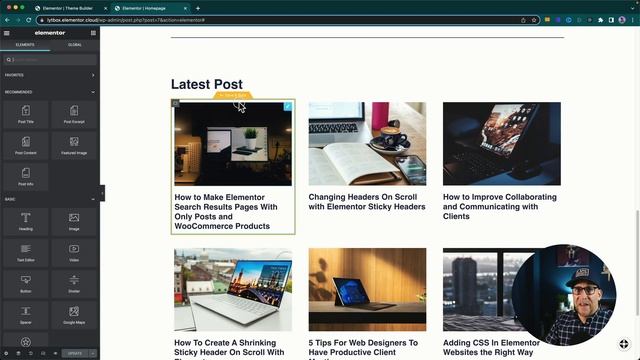
Task: Select the Google Maps widget
Action: click(x=74, y=315)
